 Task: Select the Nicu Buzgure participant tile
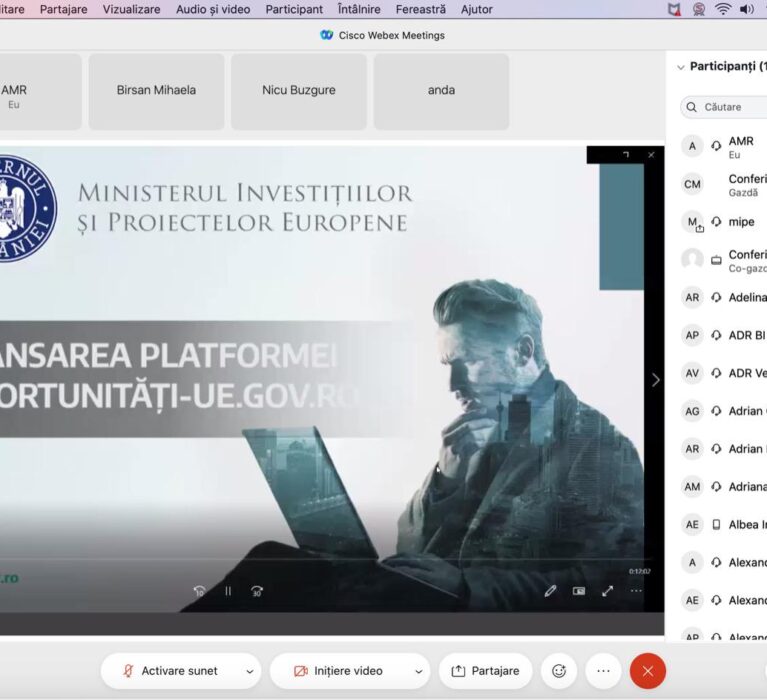[299, 91]
